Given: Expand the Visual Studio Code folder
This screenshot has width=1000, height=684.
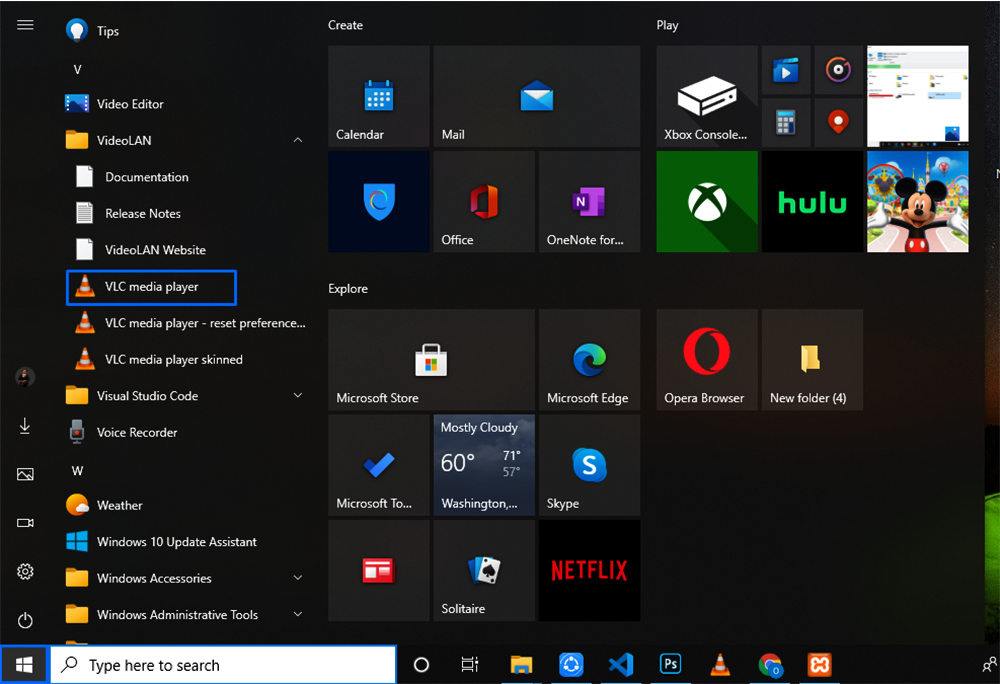Looking at the screenshot, I should pos(297,396).
